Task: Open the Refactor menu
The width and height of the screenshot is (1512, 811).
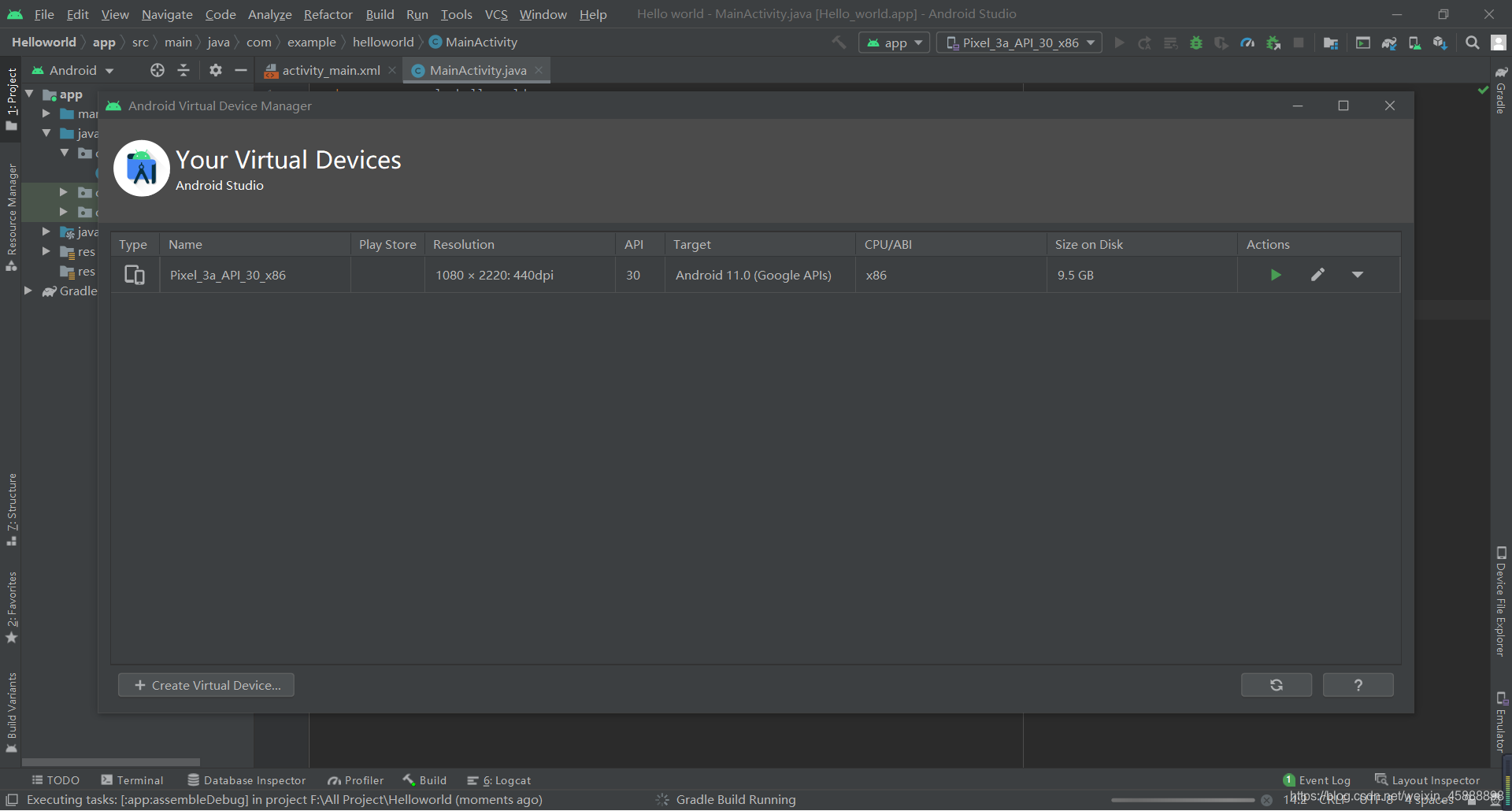Action: pos(328,14)
